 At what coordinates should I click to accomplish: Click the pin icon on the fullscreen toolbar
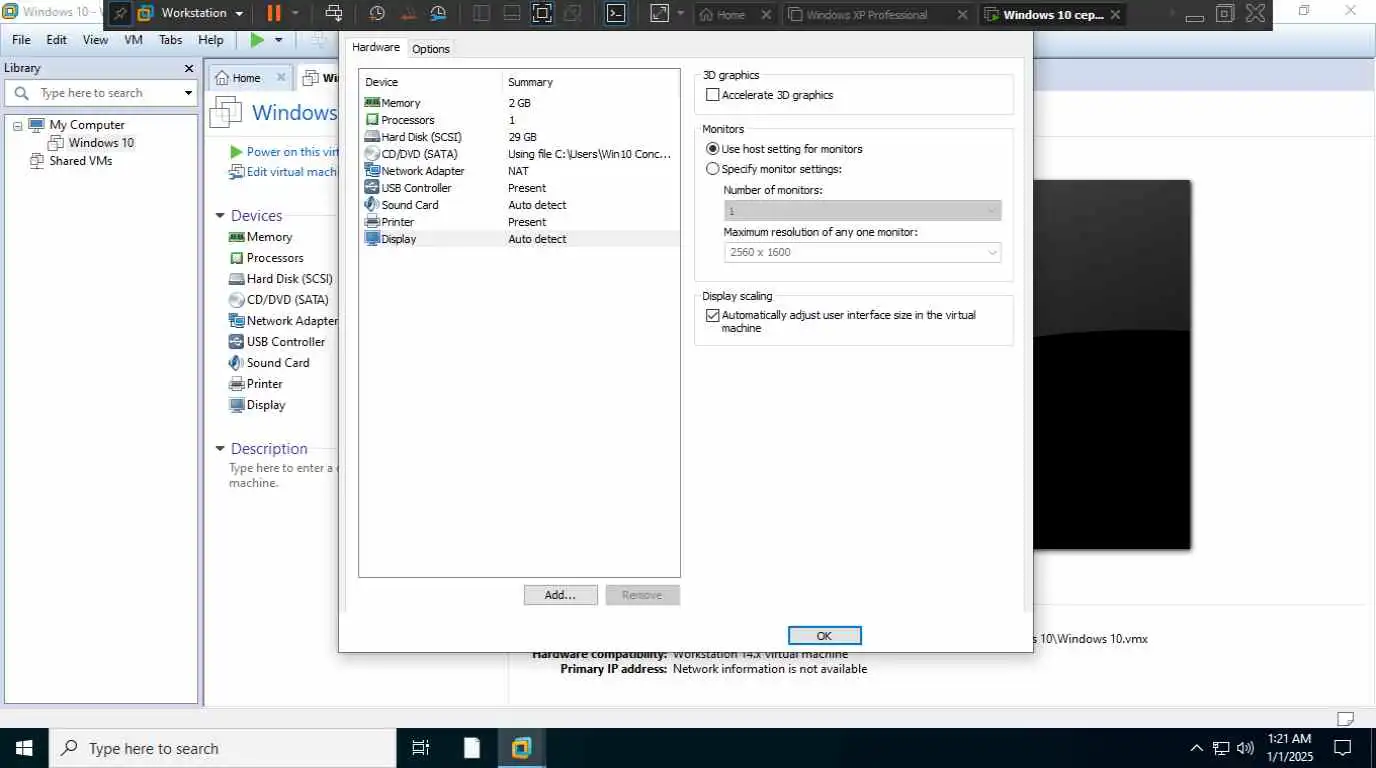point(120,14)
